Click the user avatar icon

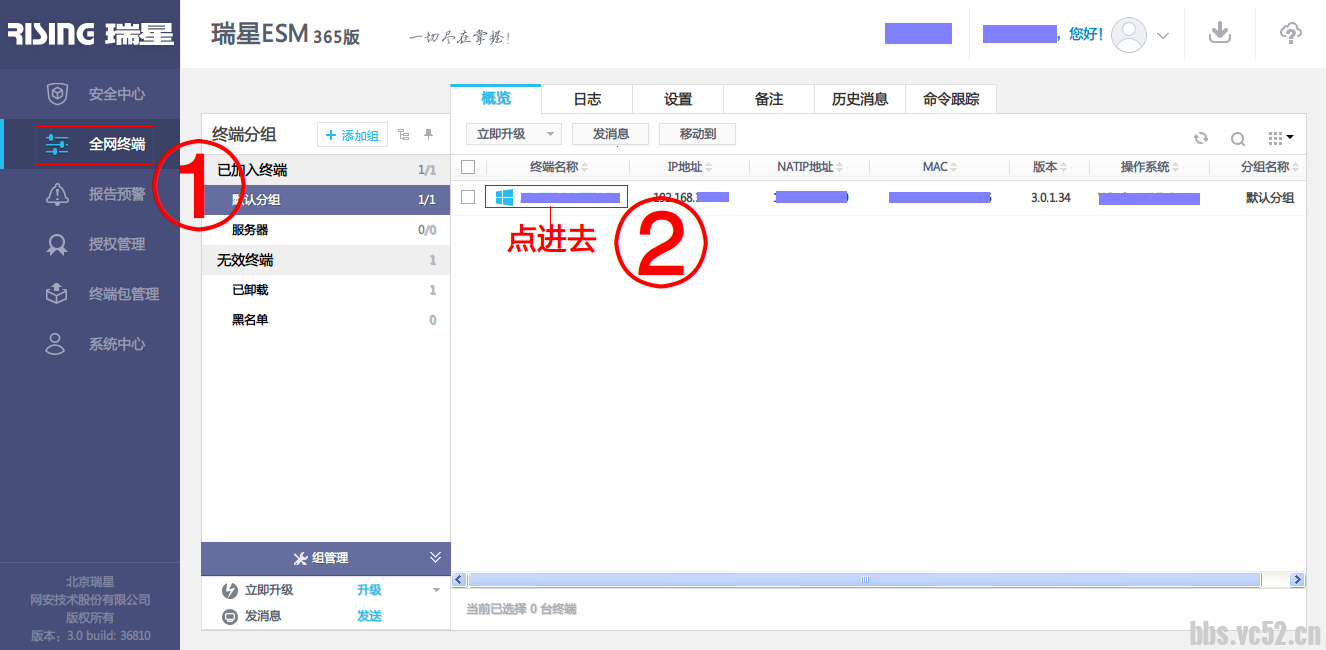coord(1129,35)
